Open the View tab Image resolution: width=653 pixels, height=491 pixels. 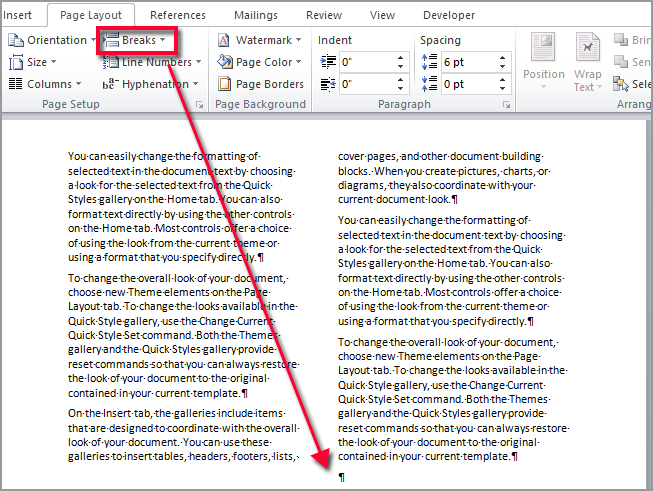(382, 15)
